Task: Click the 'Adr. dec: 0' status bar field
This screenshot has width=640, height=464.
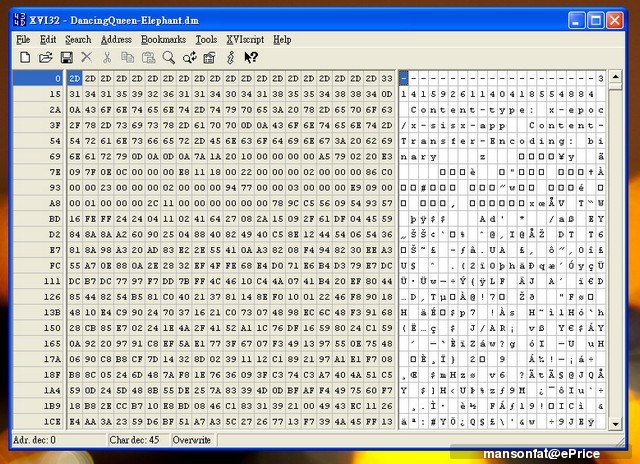Action: [59, 440]
